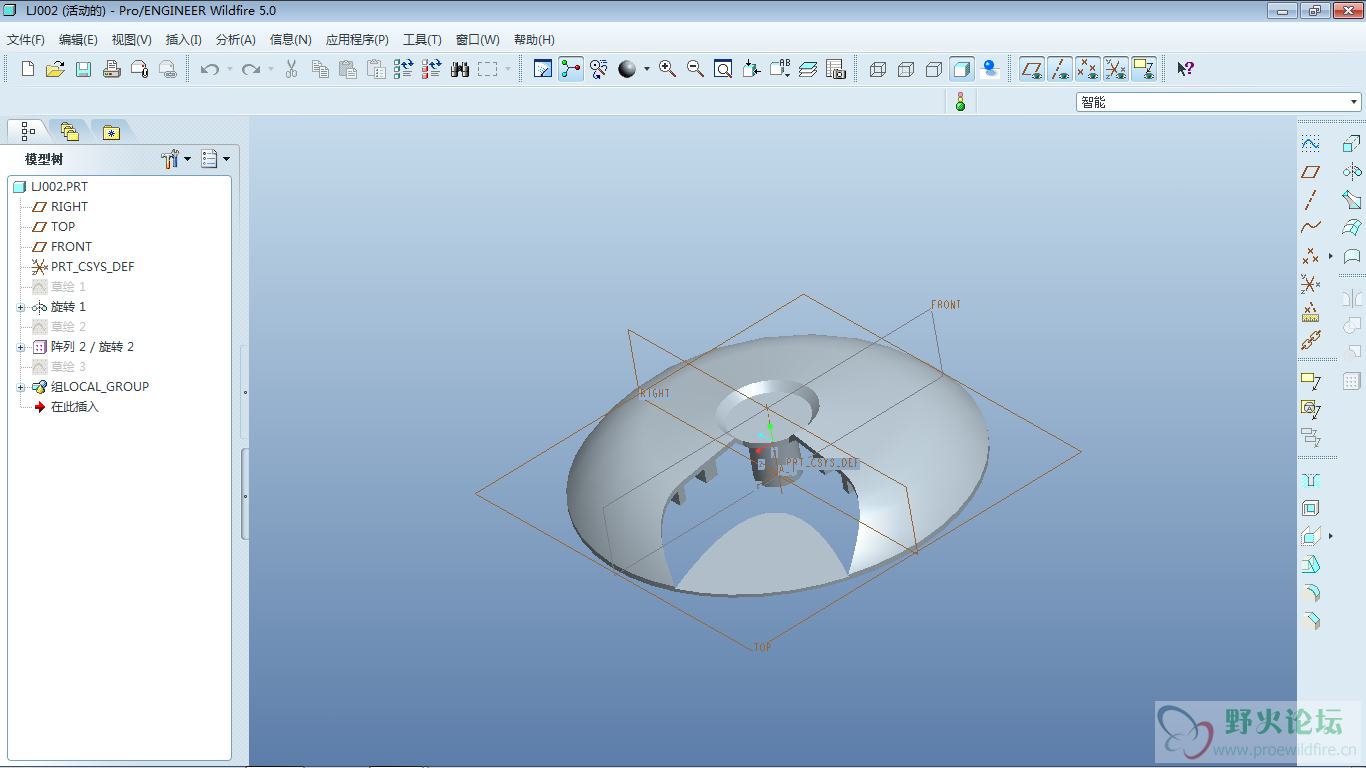
Task: Expand datum point tool flyout arrow
Action: point(1331,256)
